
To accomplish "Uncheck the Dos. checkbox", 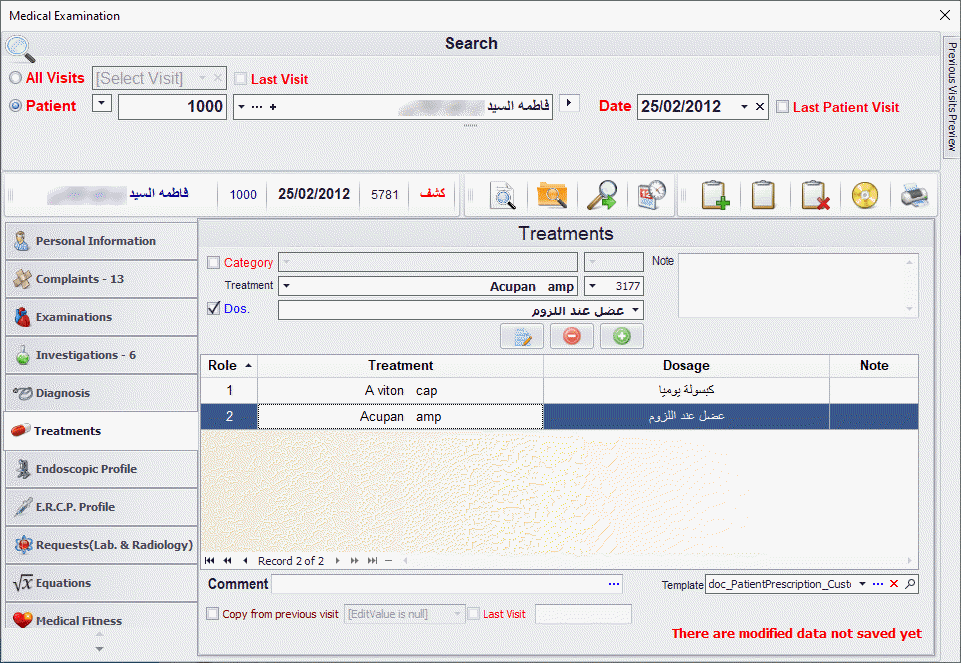I will [x=213, y=309].
